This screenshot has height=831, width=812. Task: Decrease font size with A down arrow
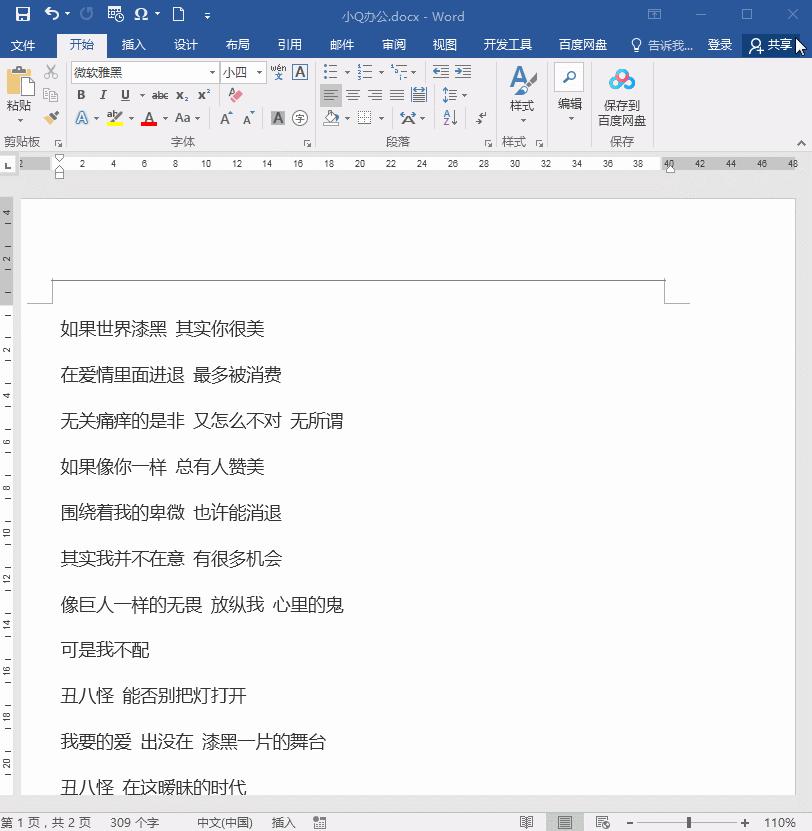pos(249,118)
